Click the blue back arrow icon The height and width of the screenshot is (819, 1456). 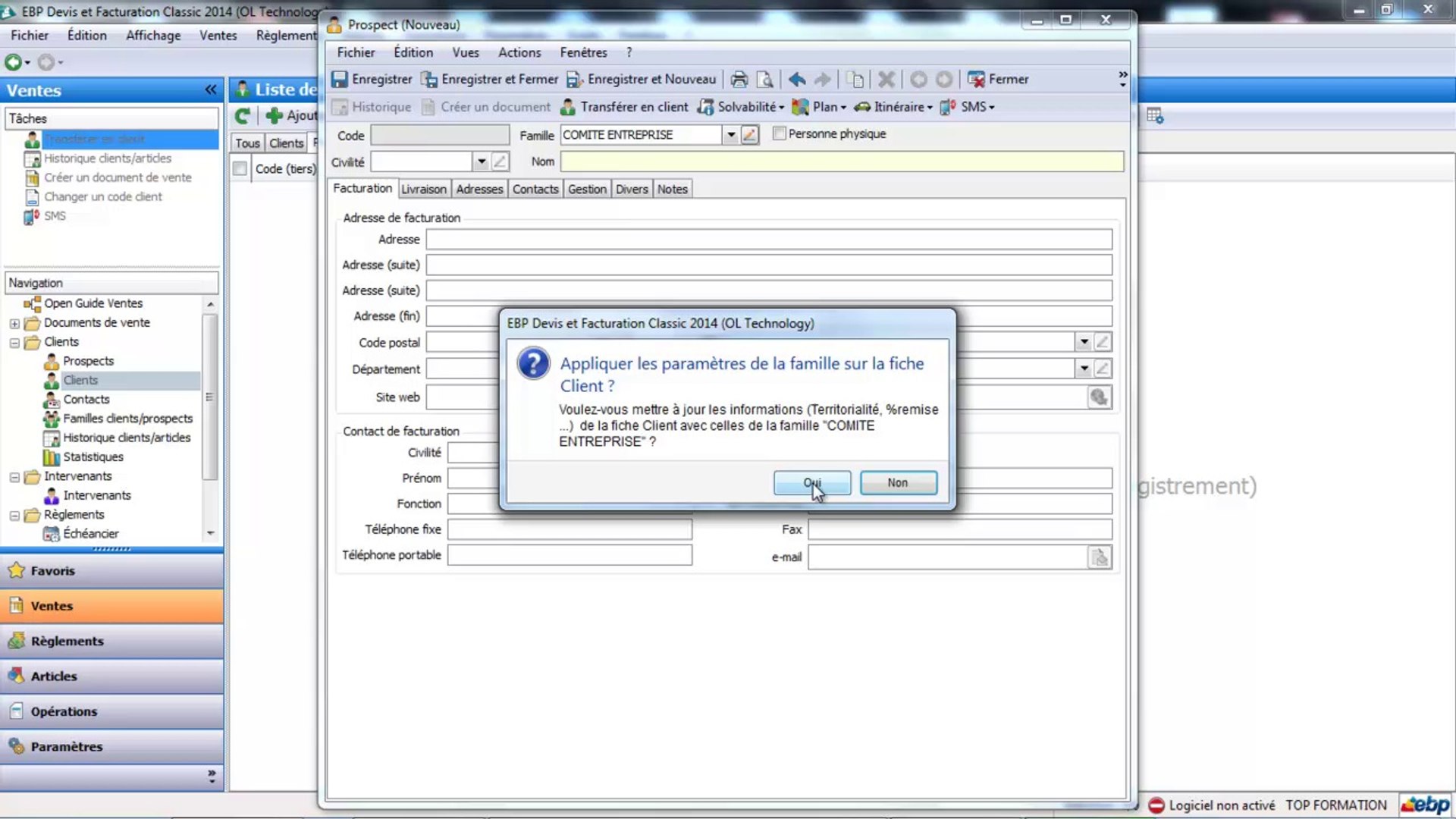click(x=796, y=79)
